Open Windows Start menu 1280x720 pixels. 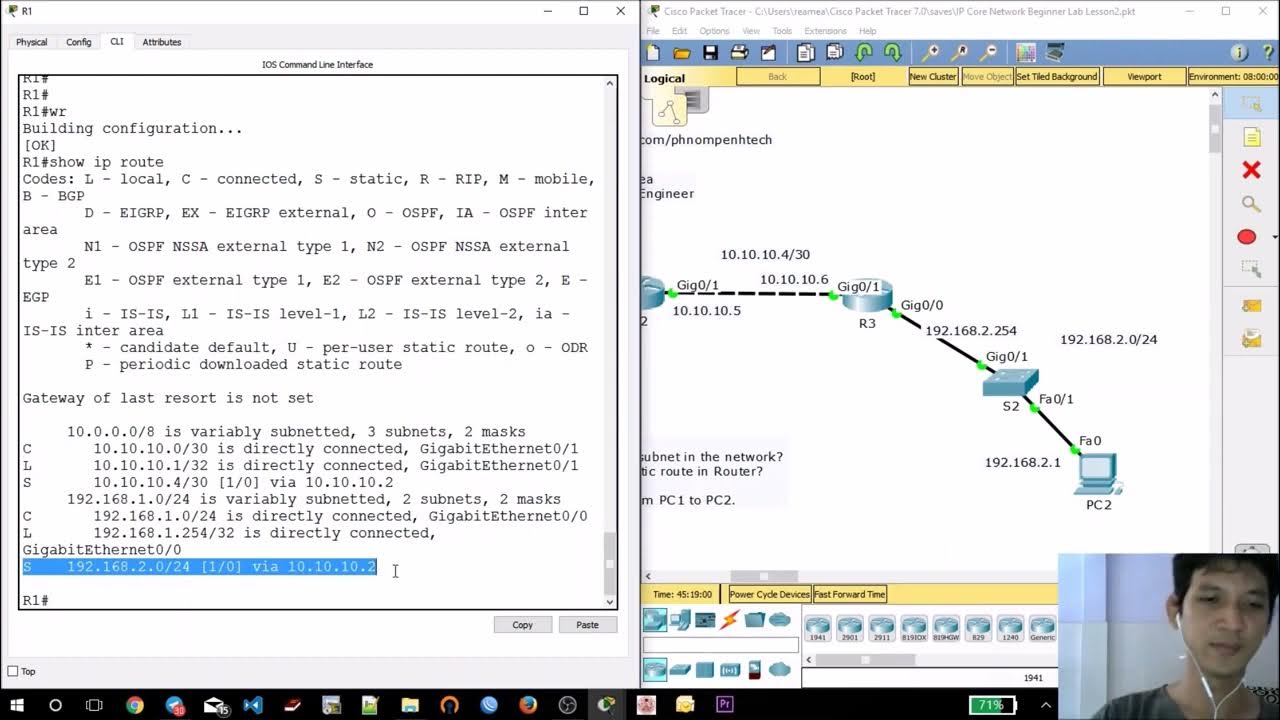(16, 705)
